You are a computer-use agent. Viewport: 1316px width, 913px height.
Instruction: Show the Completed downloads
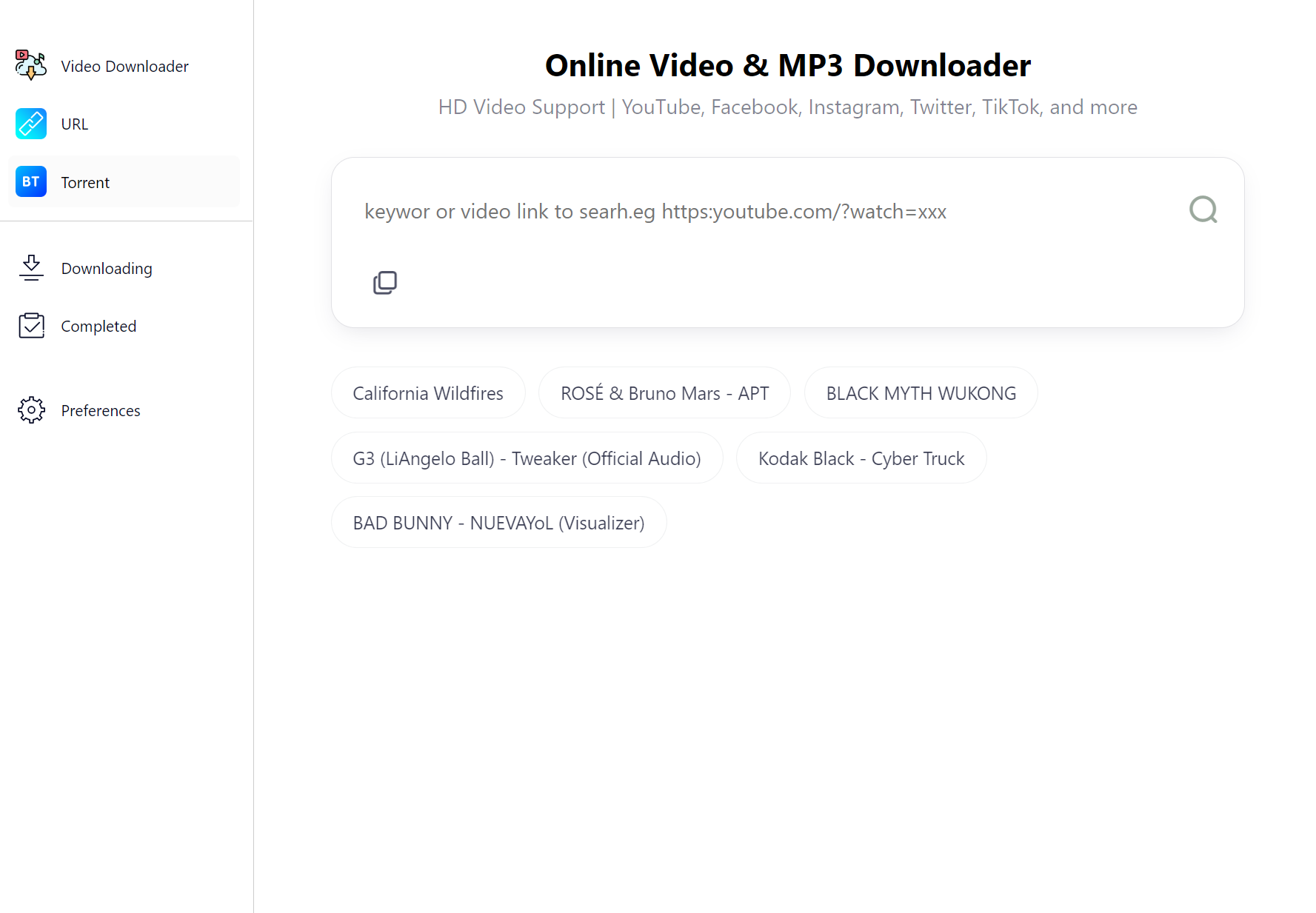coord(98,327)
